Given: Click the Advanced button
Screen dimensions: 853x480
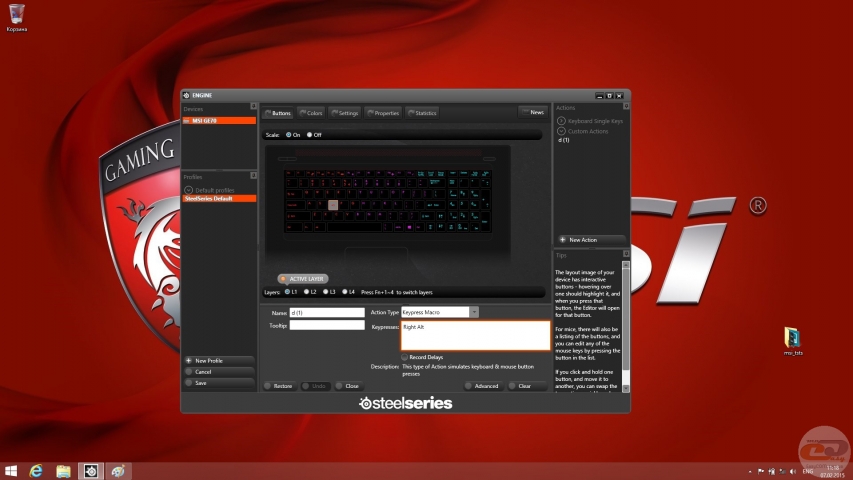Looking at the screenshot, I should (482, 386).
